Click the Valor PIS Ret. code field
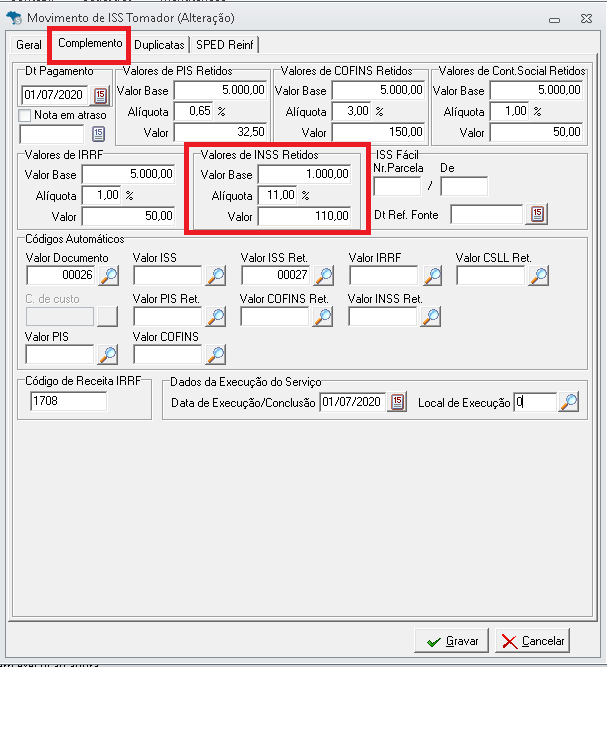Screen dimensions: 616x735 (x=168, y=317)
